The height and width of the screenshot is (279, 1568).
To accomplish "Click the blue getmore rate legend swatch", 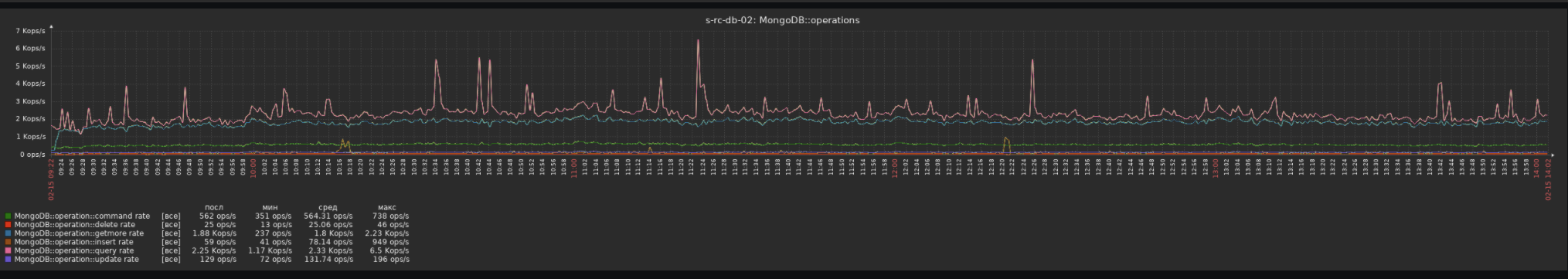I will [x=8, y=233].
